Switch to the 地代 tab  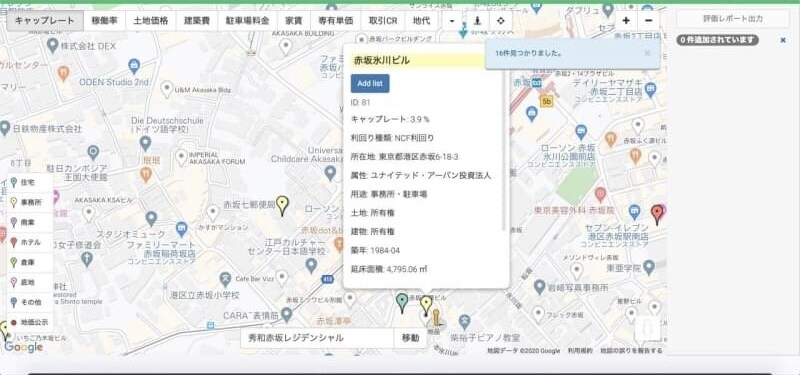pyautogui.click(x=421, y=21)
